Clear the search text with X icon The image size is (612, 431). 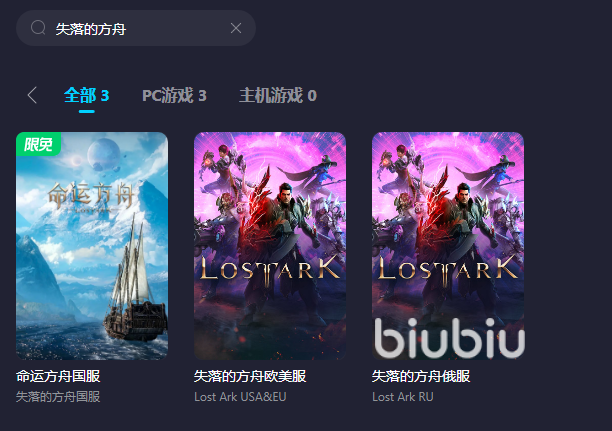pos(236,28)
